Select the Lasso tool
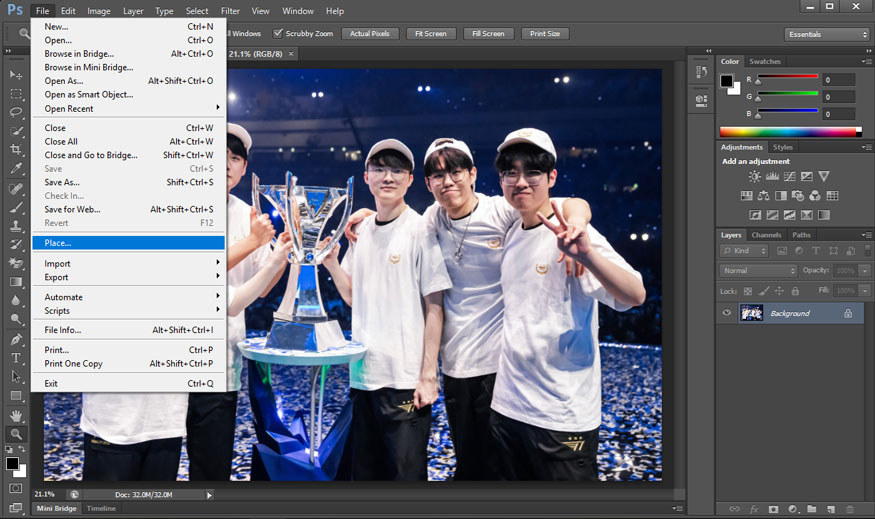 point(16,112)
